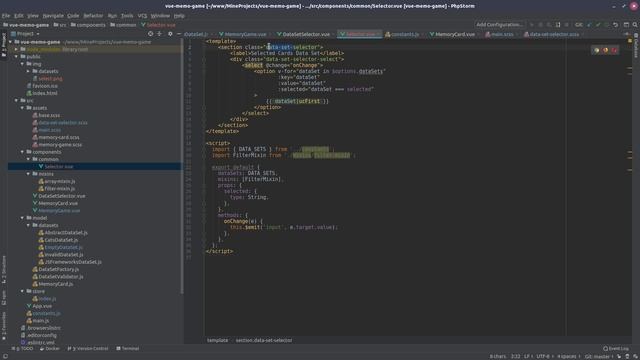Image resolution: width=640 pixels, height=360 pixels.
Task: Click the Git: master branch widget
Action: pyautogui.click(x=598, y=356)
